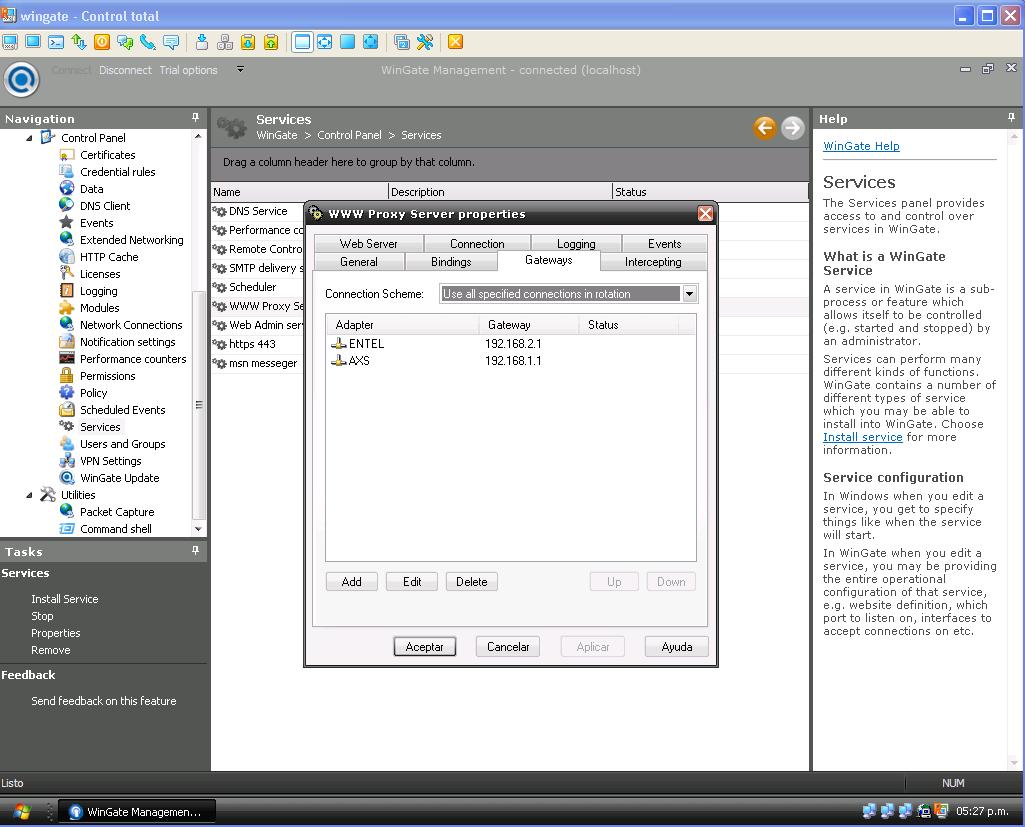Click the Cancelar button

tap(508, 647)
